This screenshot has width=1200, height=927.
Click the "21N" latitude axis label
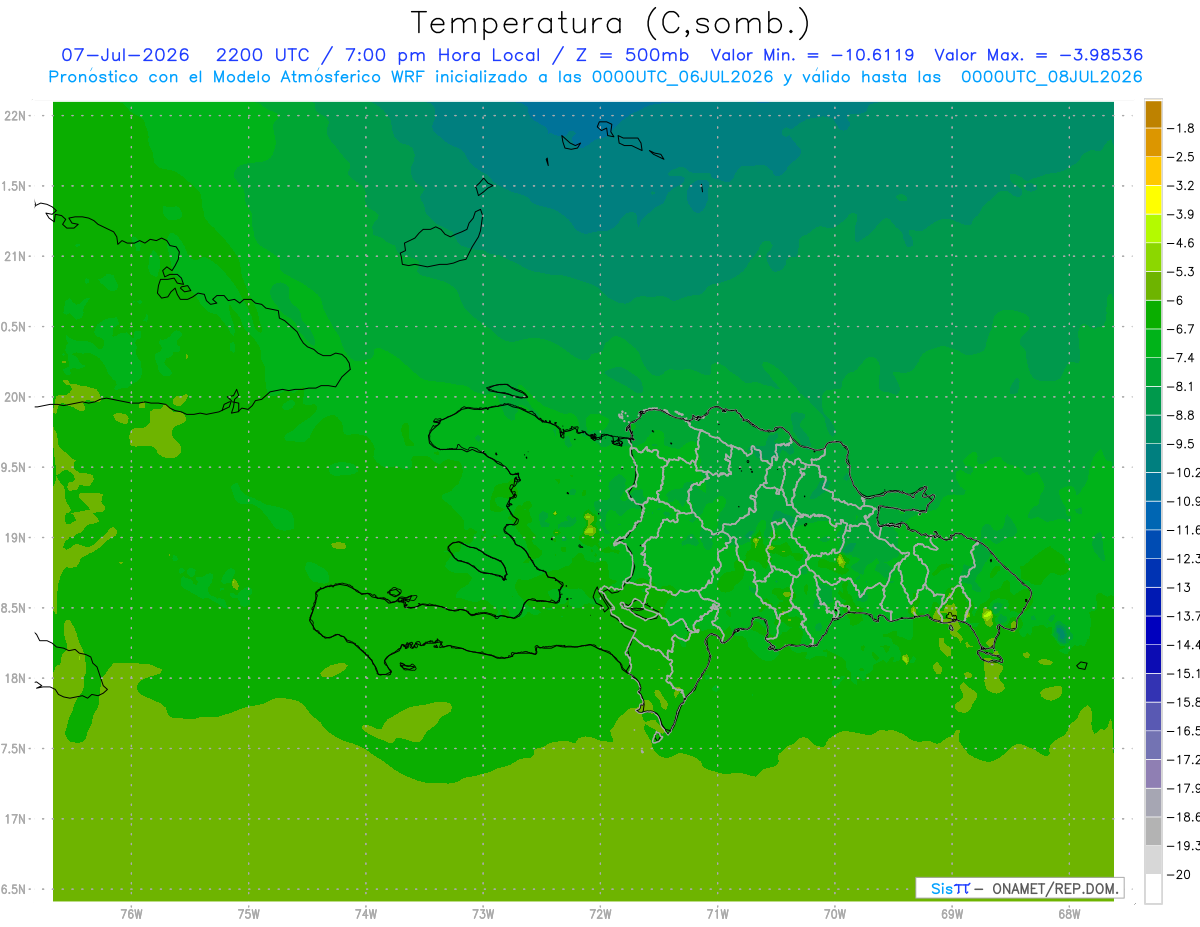pyautogui.click(x=15, y=256)
